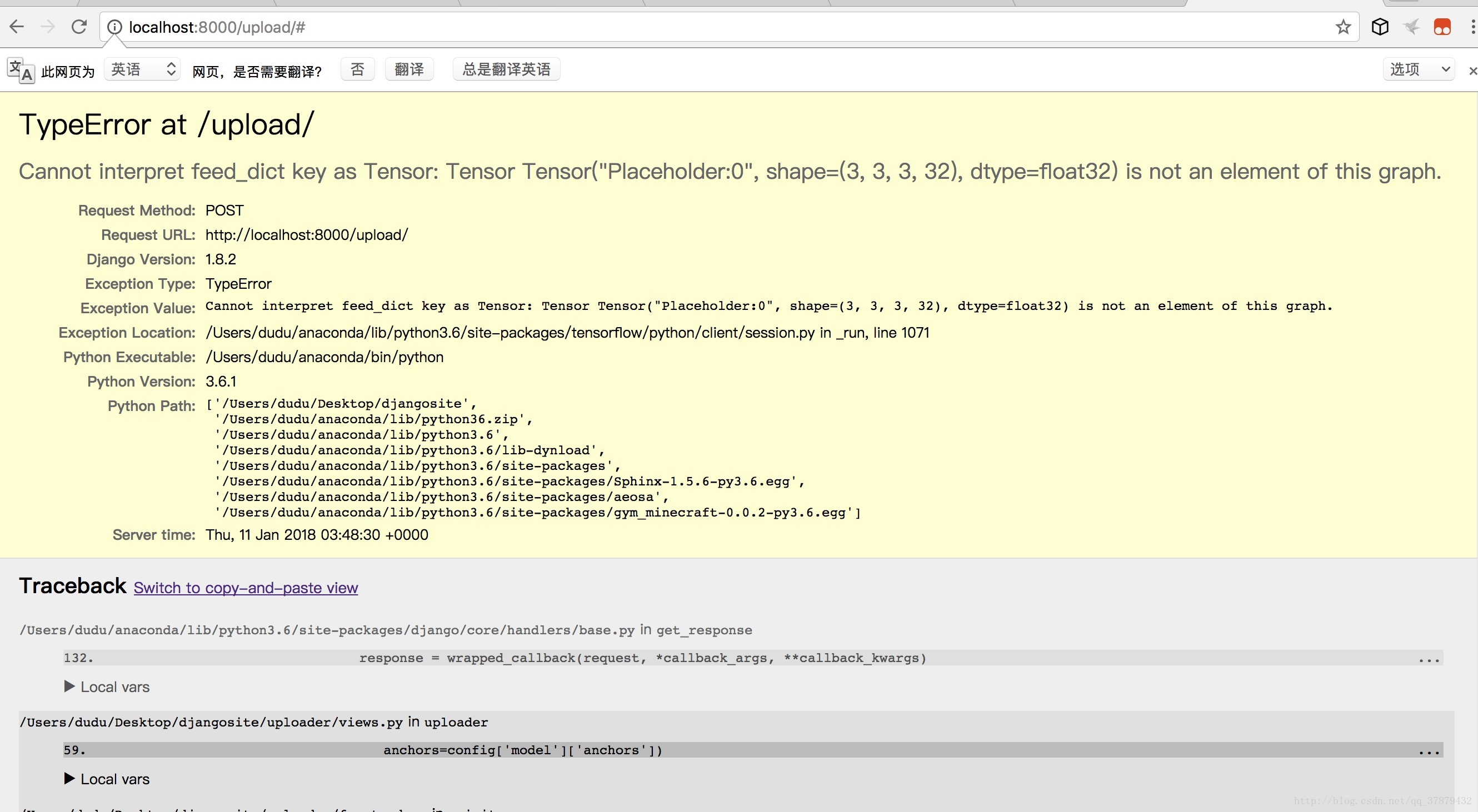
Task: Select Exception Type value TypeError
Action: tap(238, 284)
